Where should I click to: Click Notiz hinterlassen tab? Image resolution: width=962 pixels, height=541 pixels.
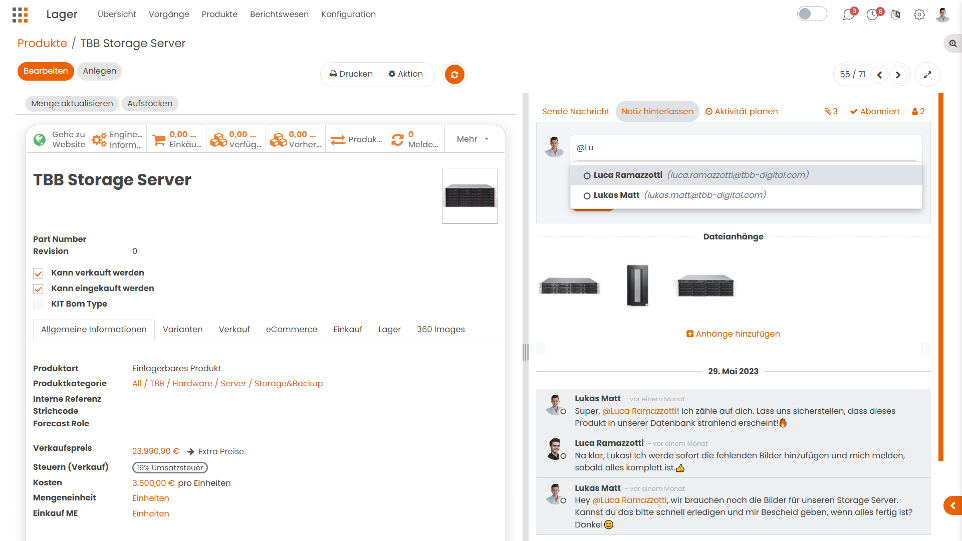click(657, 112)
